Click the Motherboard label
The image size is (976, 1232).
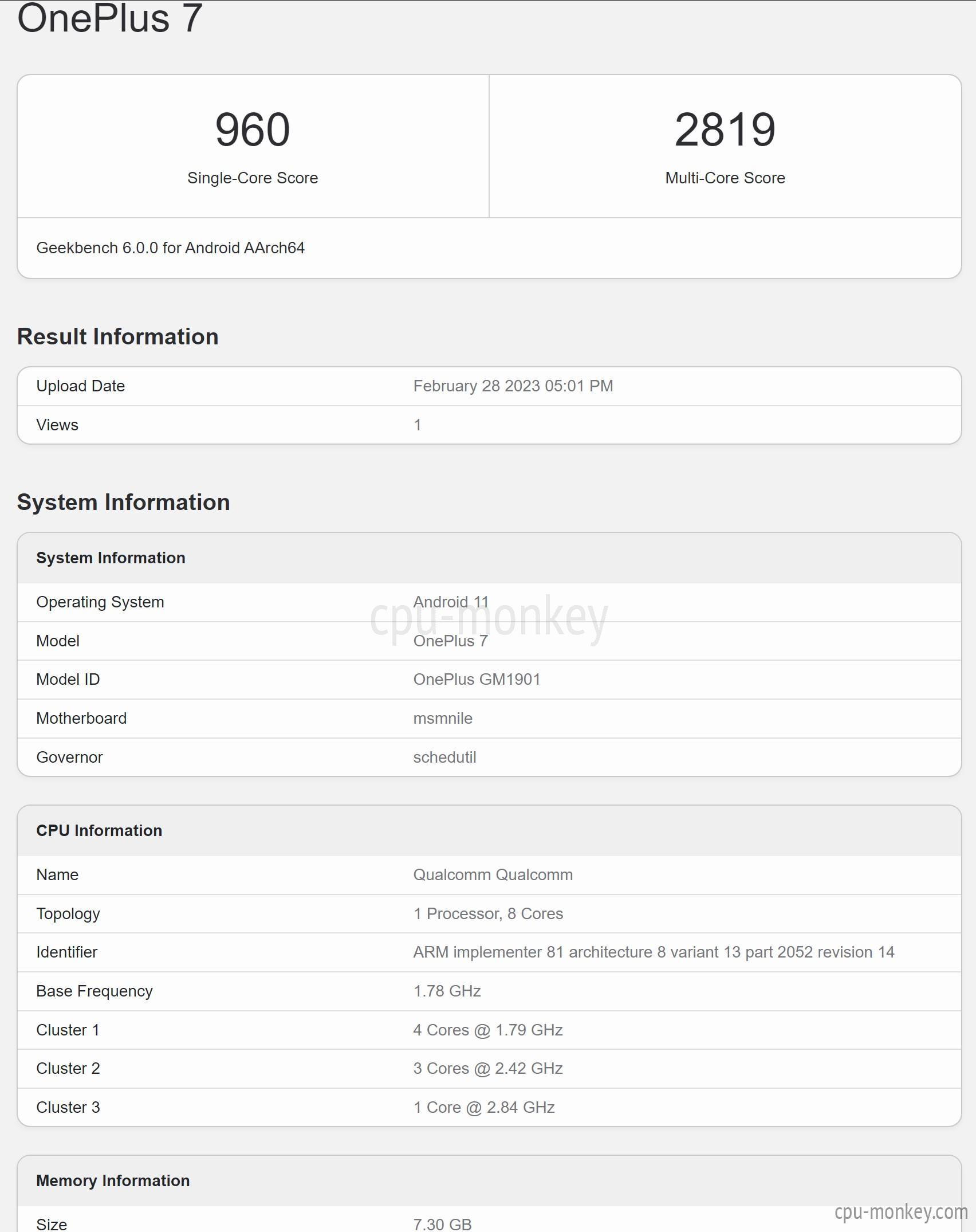(81, 719)
